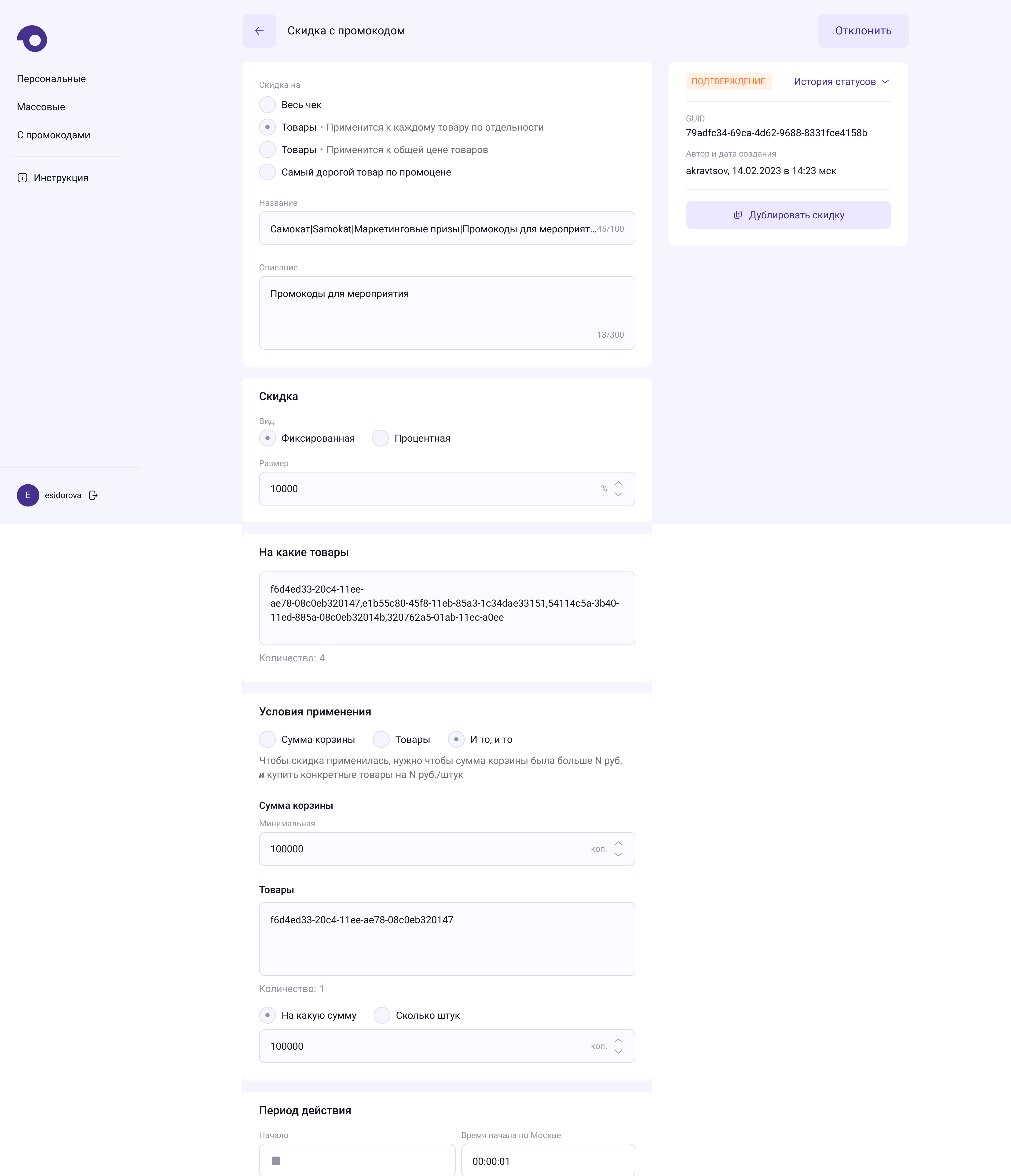Select the Весь чек radio option

267,105
